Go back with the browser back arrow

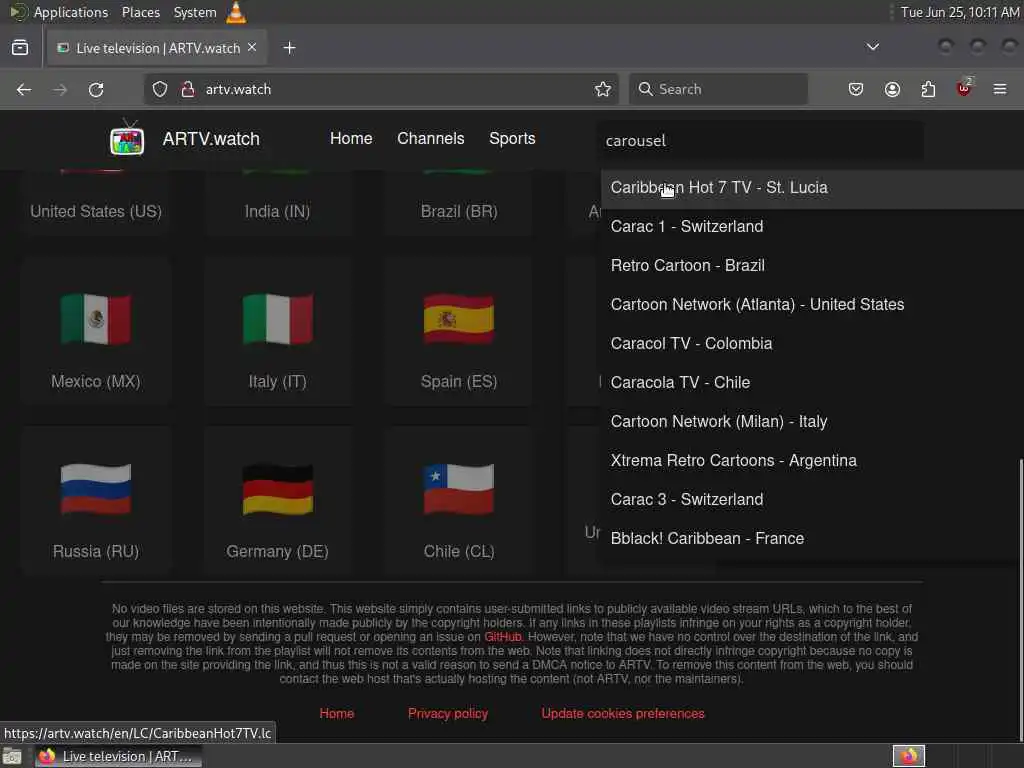[x=24, y=89]
